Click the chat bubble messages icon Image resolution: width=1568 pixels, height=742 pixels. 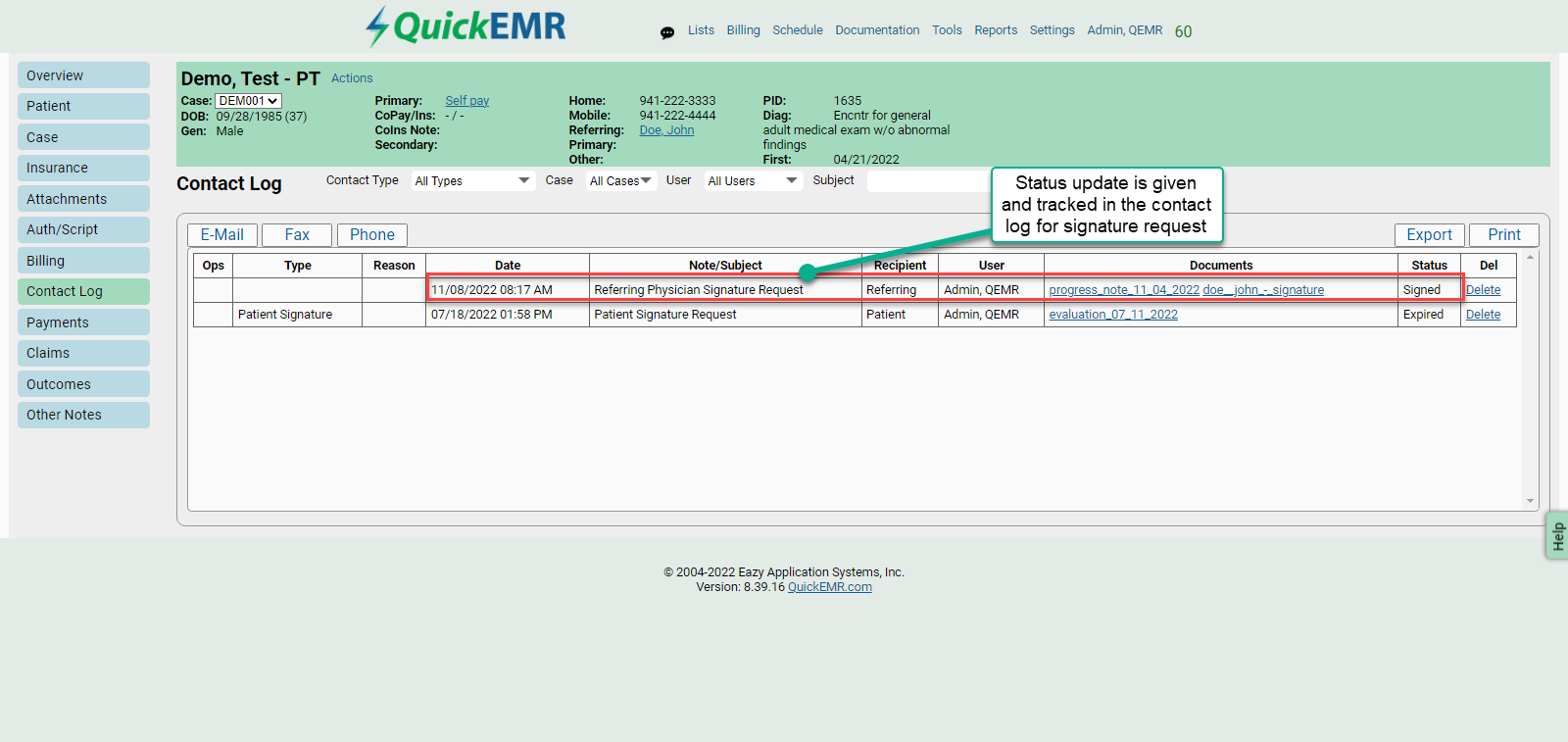pos(667,32)
